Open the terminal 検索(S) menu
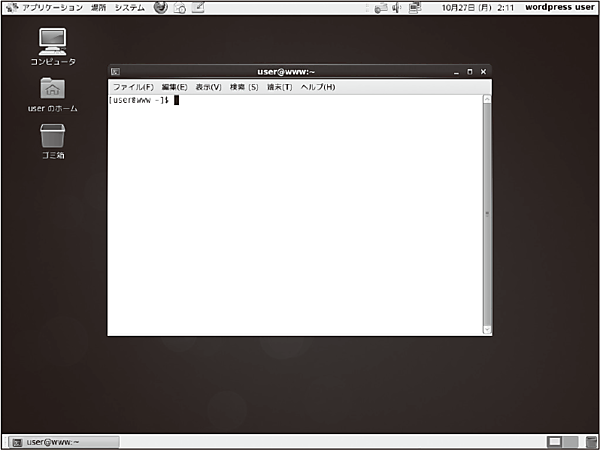600x450 pixels. 244,87
